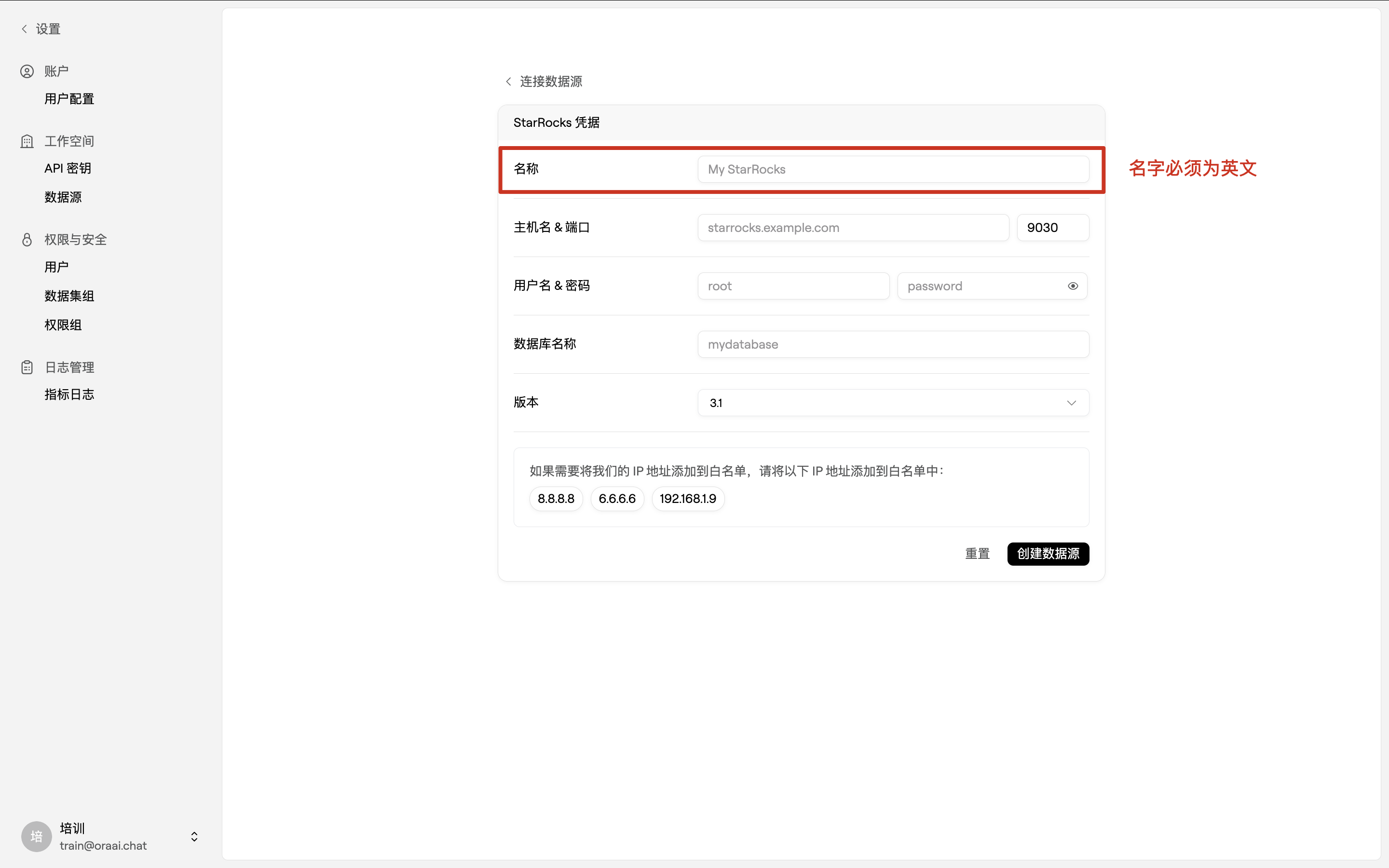Viewport: 1389px width, 868px height.
Task: Open 权限组 under 权限与安全
Action: tap(63, 325)
